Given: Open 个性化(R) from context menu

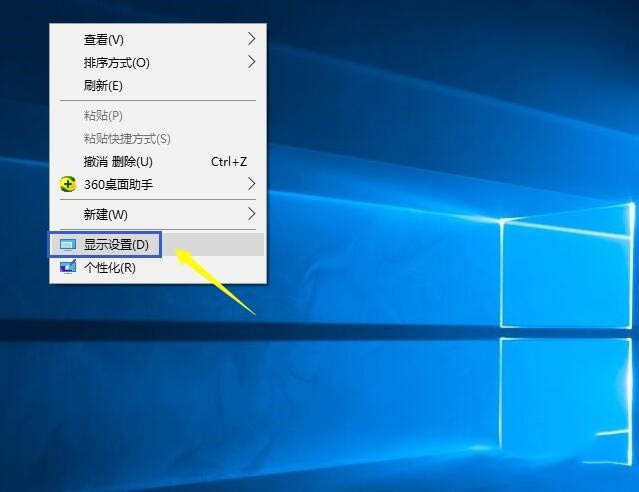Looking at the screenshot, I should point(158,268).
